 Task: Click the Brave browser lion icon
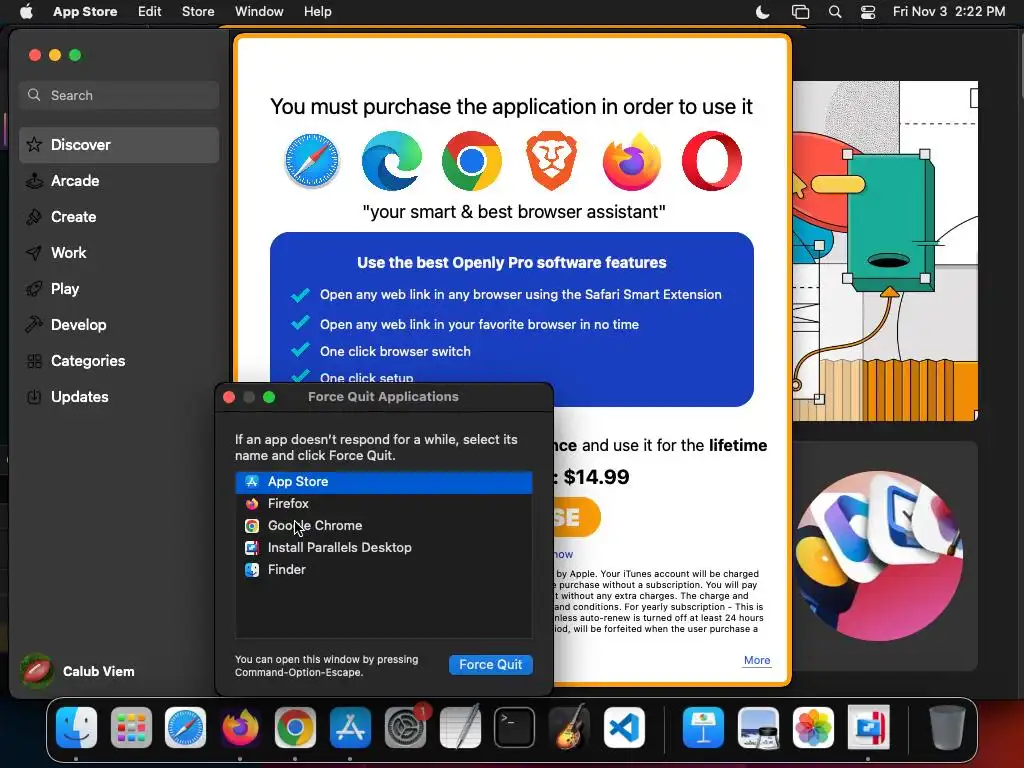552,161
